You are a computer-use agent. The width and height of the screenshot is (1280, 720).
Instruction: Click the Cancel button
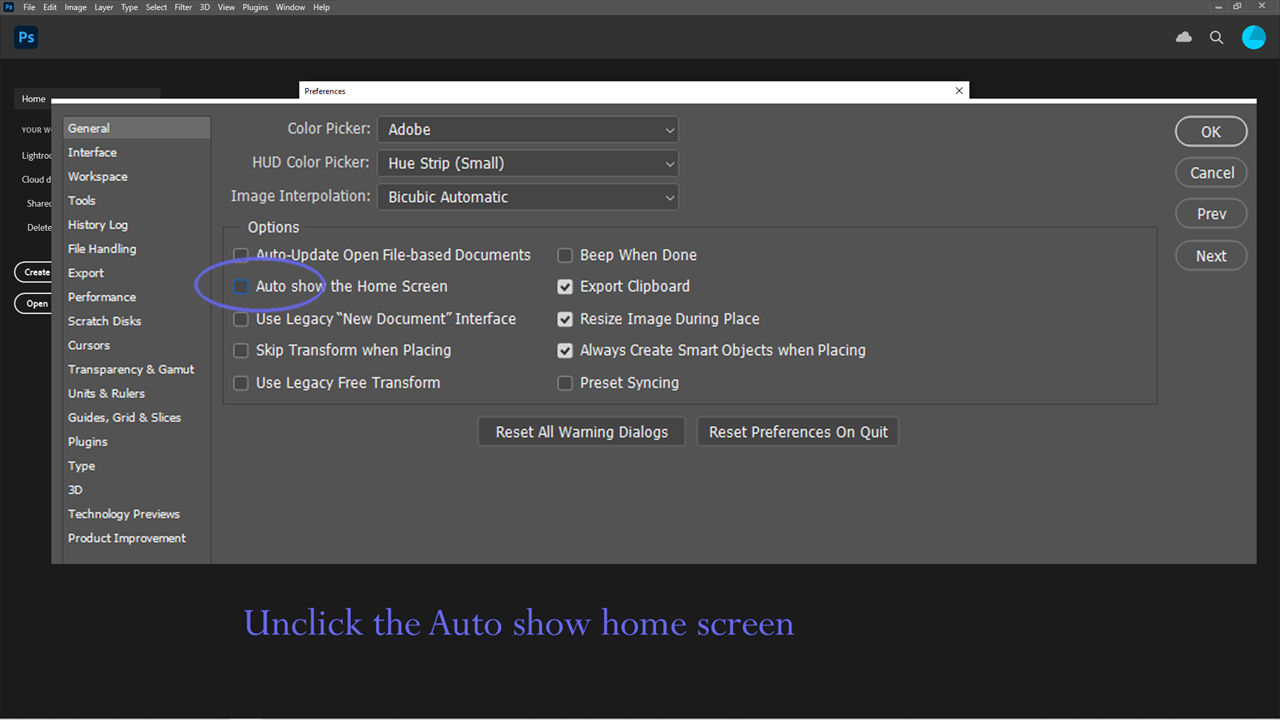pos(1211,172)
